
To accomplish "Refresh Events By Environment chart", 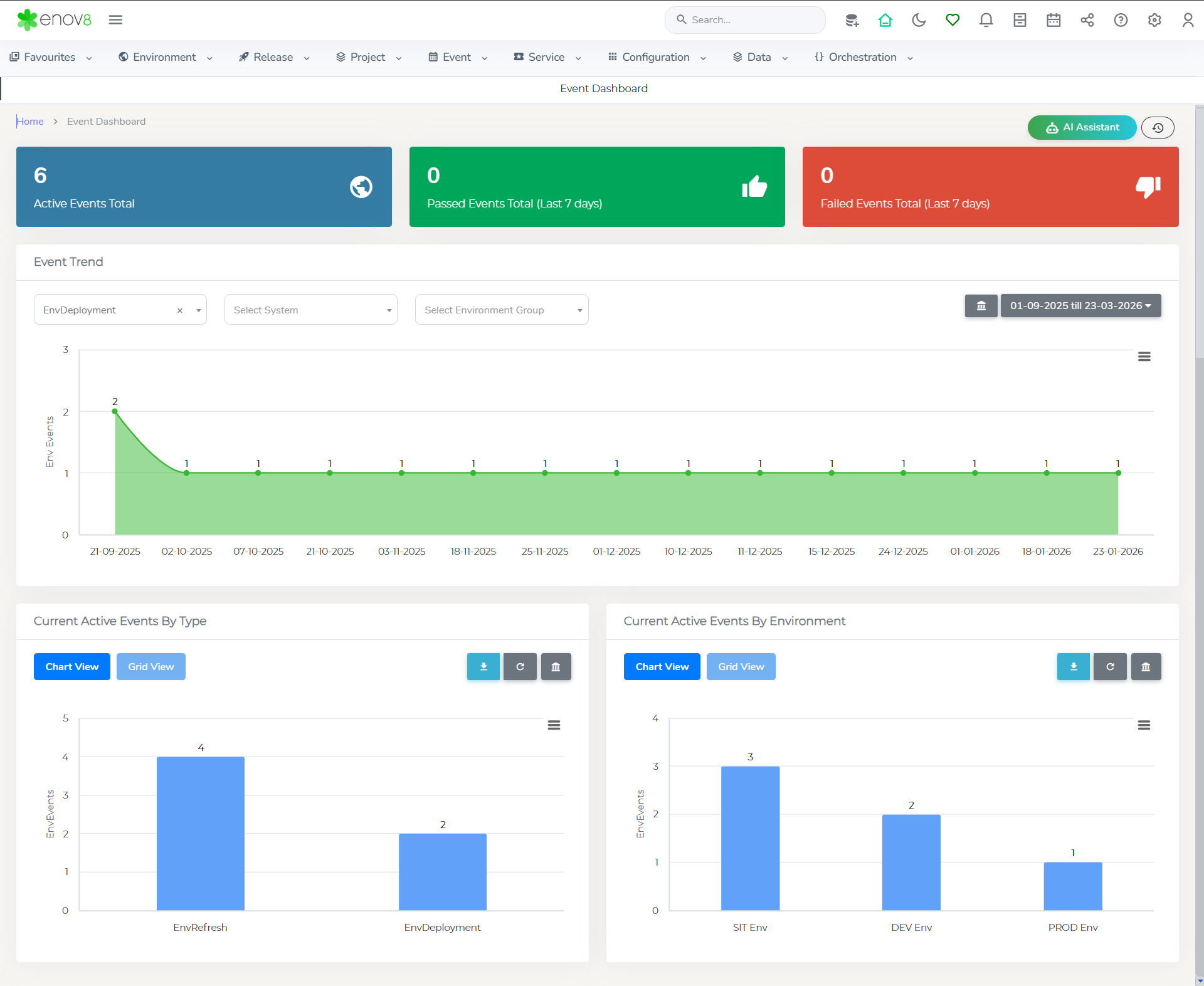I will [x=1110, y=666].
